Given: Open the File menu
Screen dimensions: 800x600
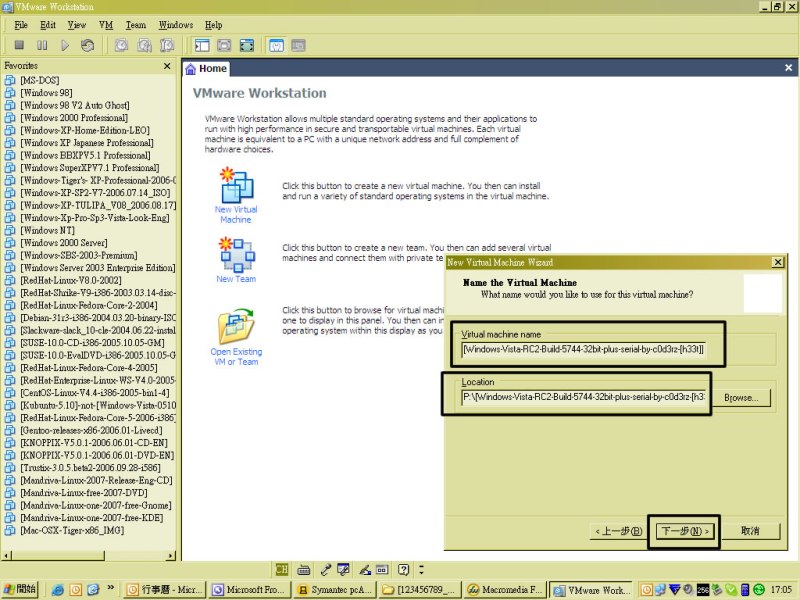Looking at the screenshot, I should point(21,24).
